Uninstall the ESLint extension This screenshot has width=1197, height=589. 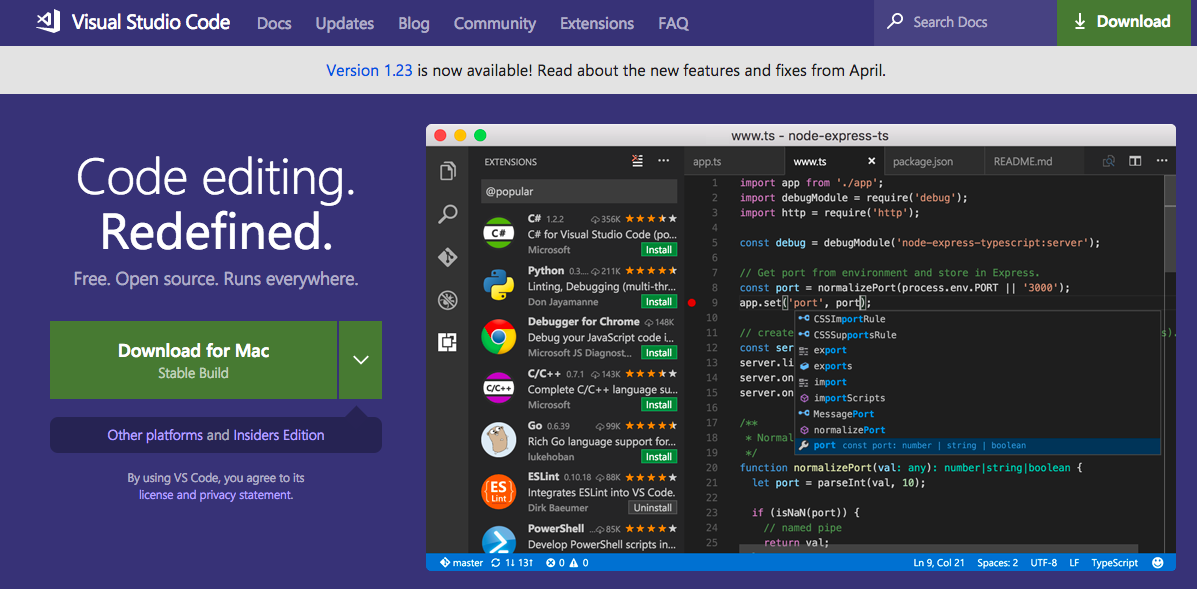(653, 507)
